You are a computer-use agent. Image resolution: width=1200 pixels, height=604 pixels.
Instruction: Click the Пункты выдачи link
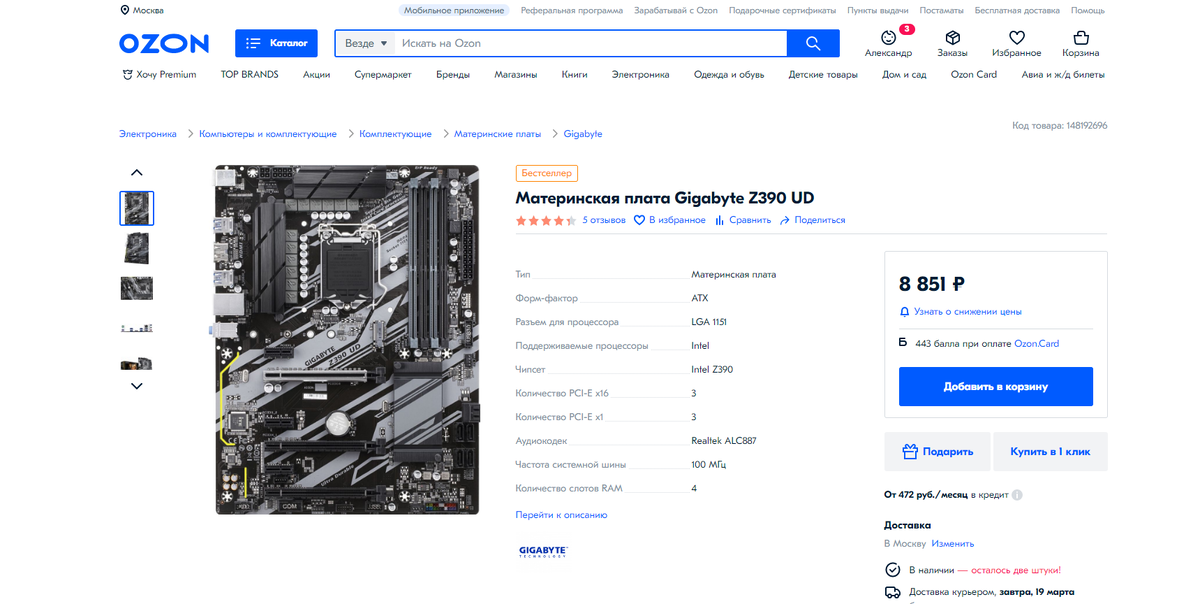click(878, 10)
